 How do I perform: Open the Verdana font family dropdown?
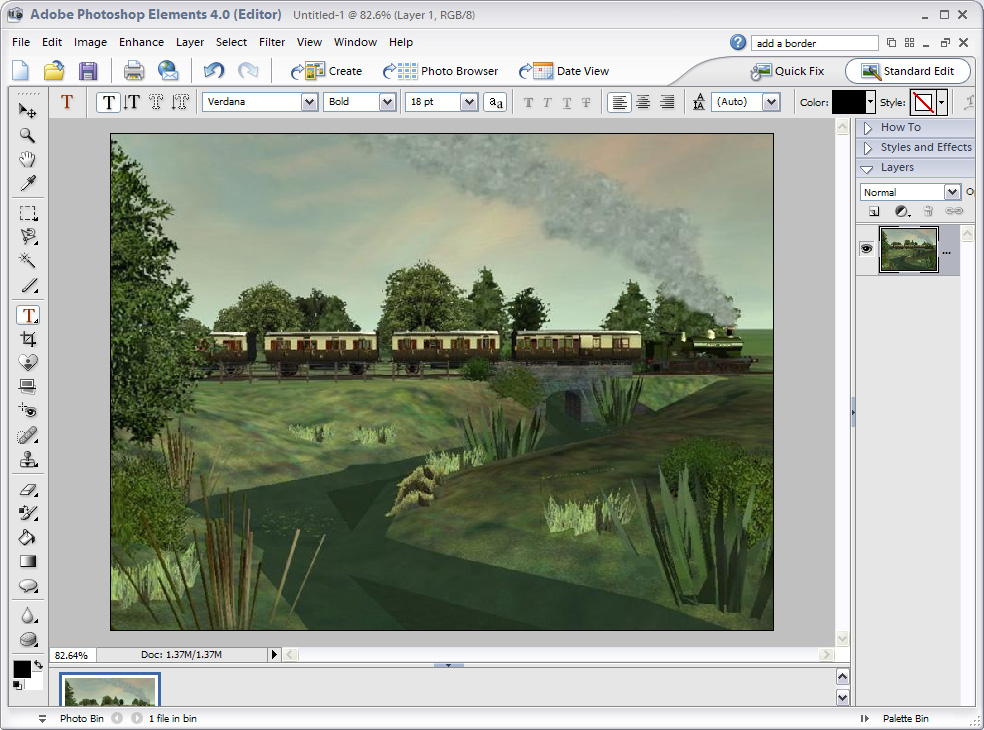click(x=309, y=102)
